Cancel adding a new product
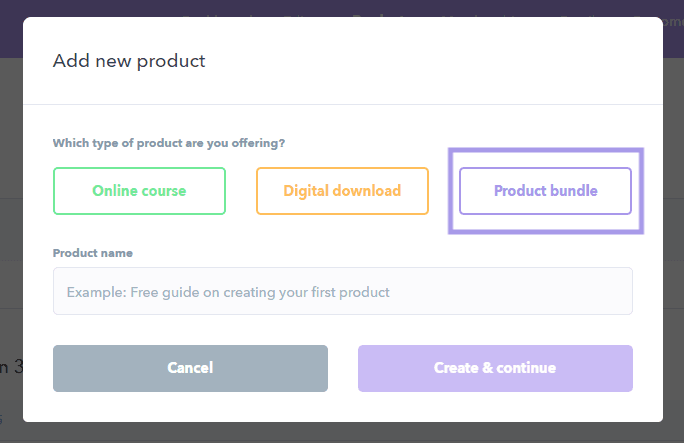This screenshot has height=443, width=684. click(190, 368)
